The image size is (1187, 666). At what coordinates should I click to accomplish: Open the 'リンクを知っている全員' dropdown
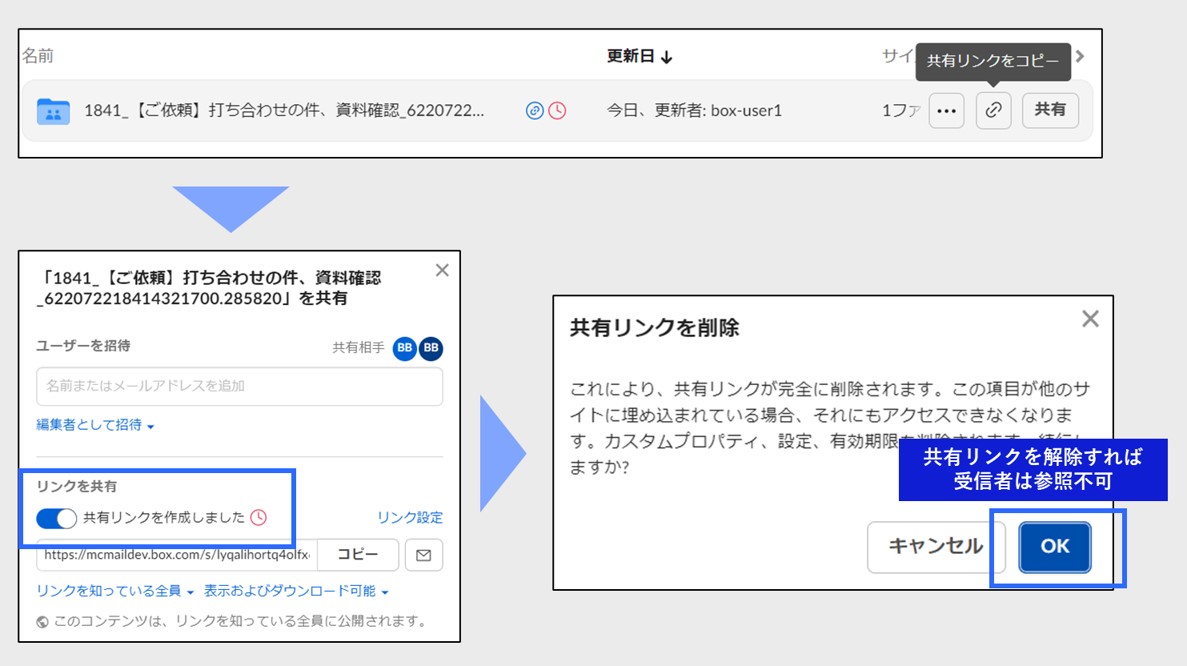pos(114,591)
